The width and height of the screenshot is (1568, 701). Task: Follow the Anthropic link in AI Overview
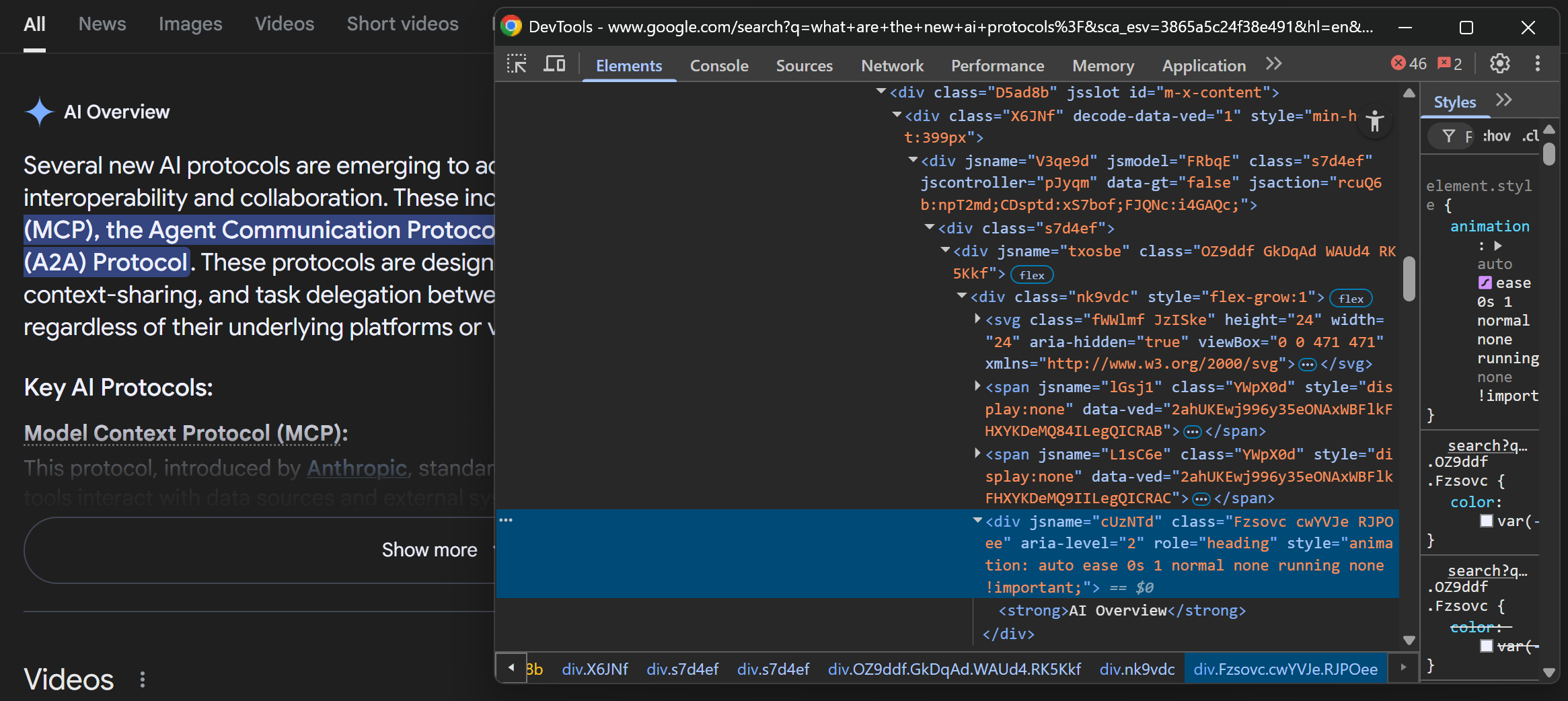click(357, 468)
